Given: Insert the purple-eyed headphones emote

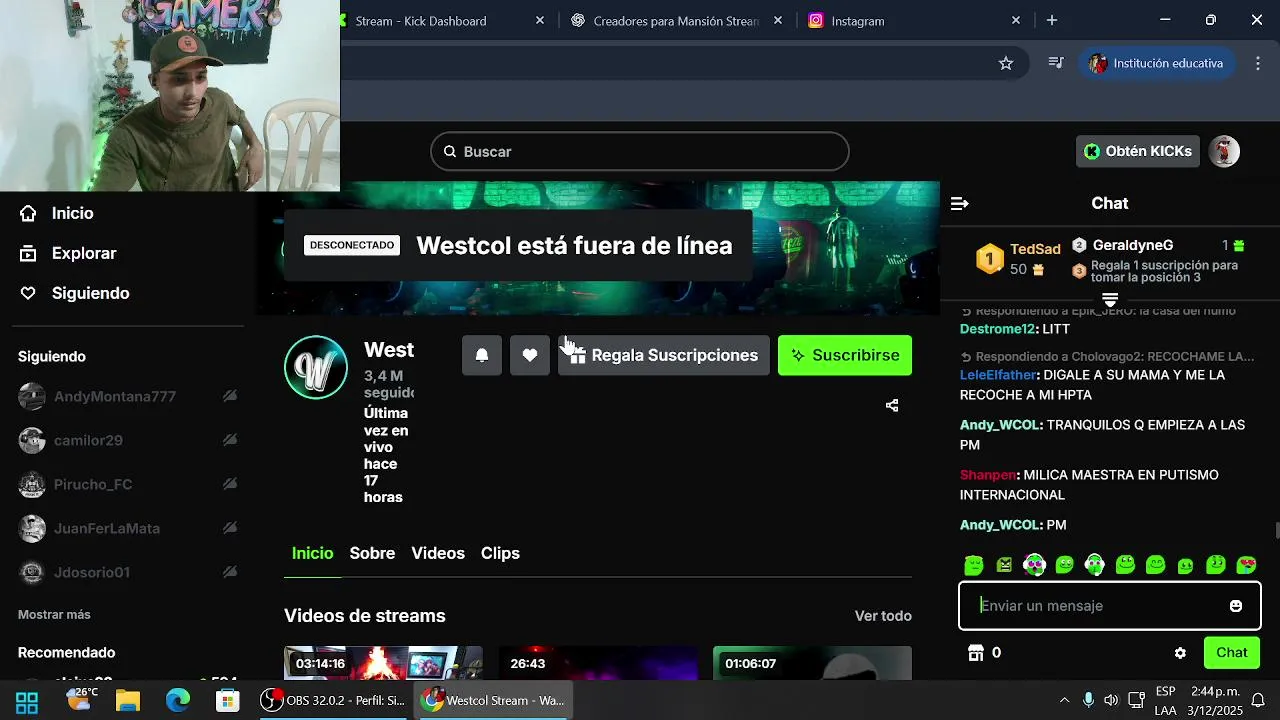Looking at the screenshot, I should (1034, 565).
